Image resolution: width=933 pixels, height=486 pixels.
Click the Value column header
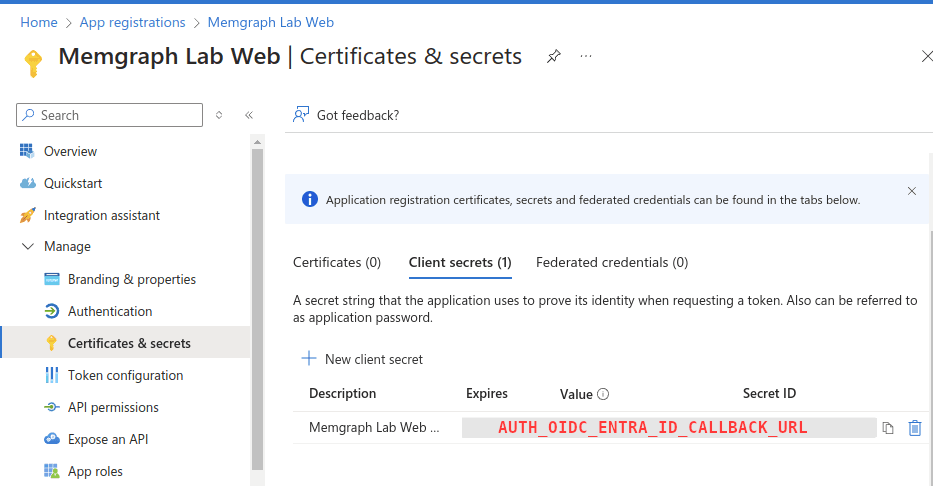pyautogui.click(x=576, y=394)
